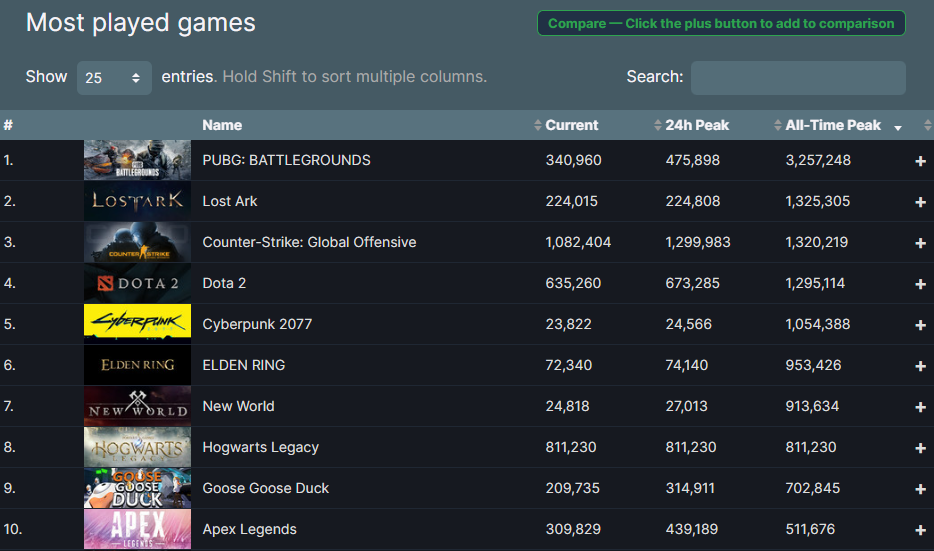
Task: Open Goose Goose Duck banner image
Action: pyautogui.click(x=138, y=488)
